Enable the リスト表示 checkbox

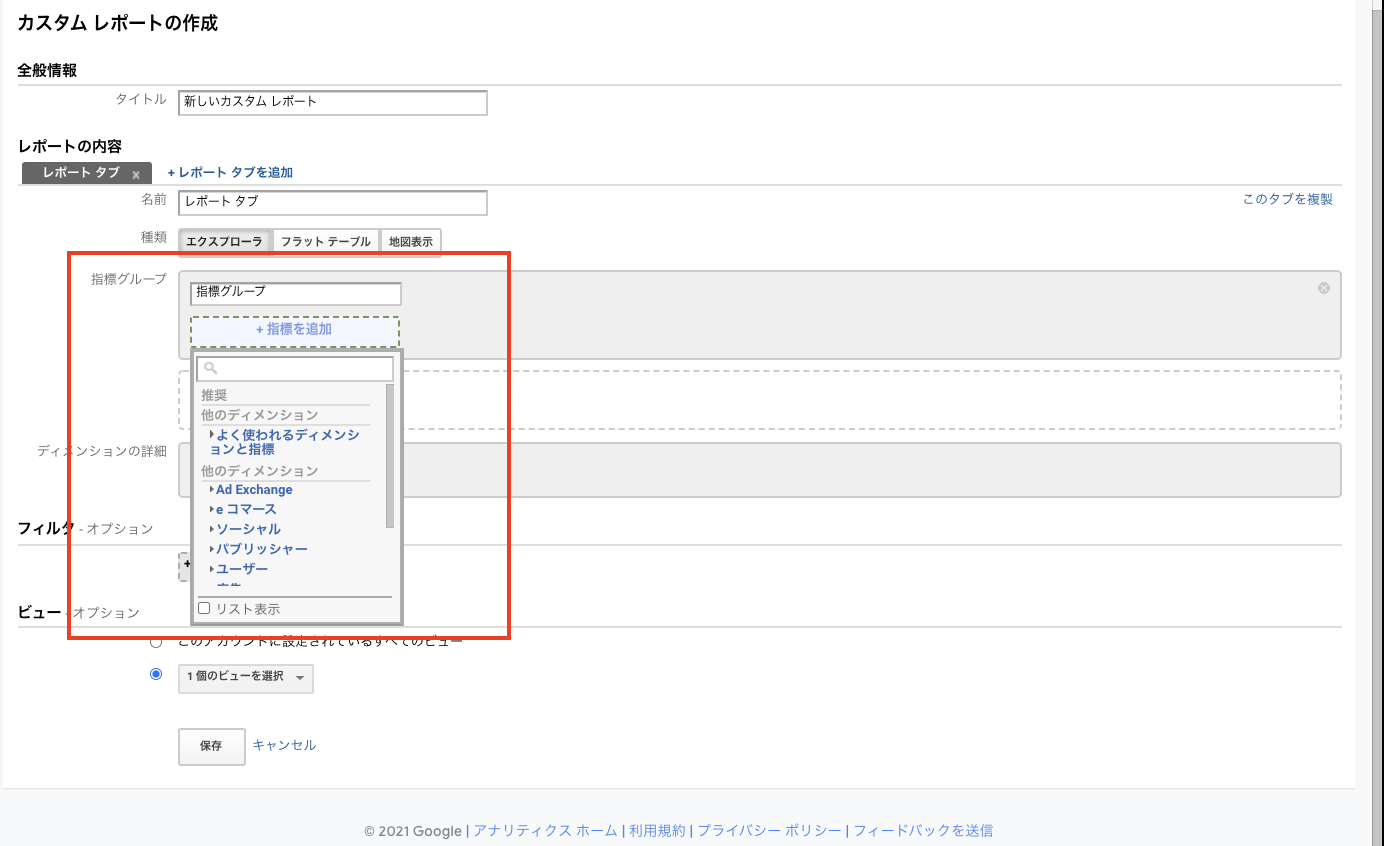tap(204, 608)
